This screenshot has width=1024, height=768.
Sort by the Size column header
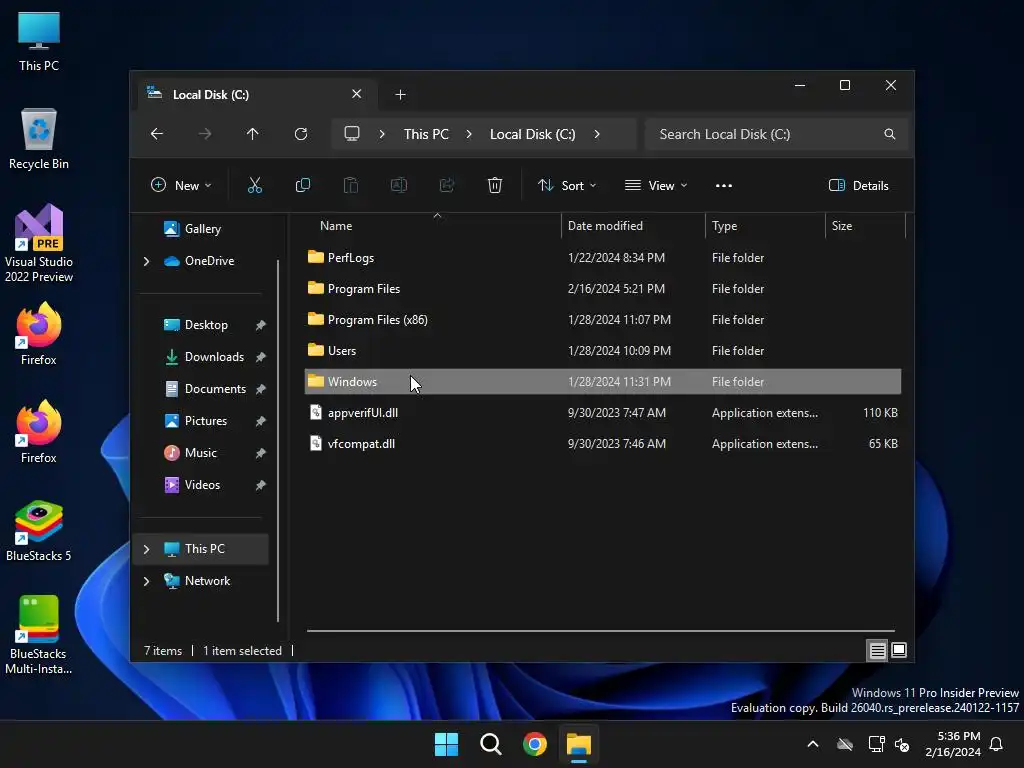point(865,226)
